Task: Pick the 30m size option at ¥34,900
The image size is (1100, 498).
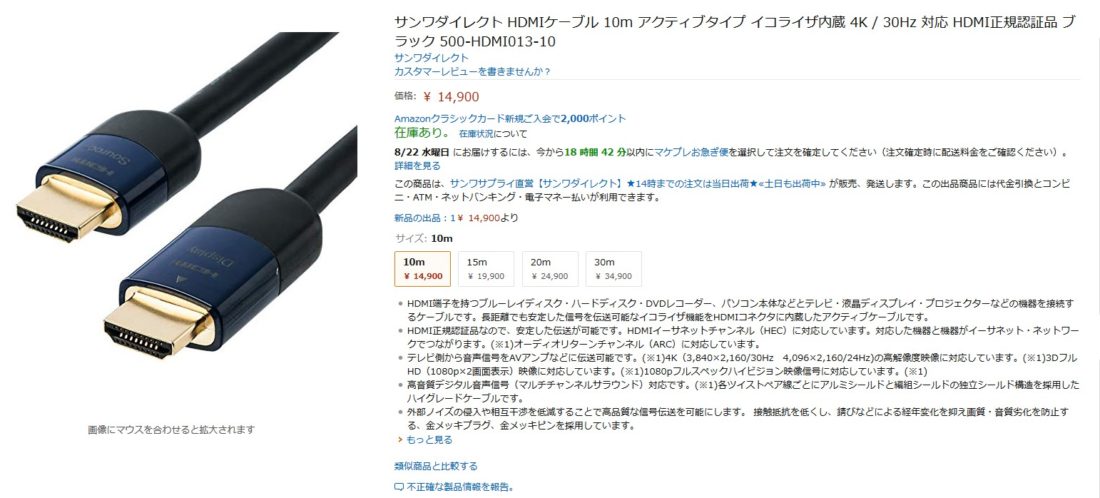Action: pyautogui.click(x=614, y=269)
